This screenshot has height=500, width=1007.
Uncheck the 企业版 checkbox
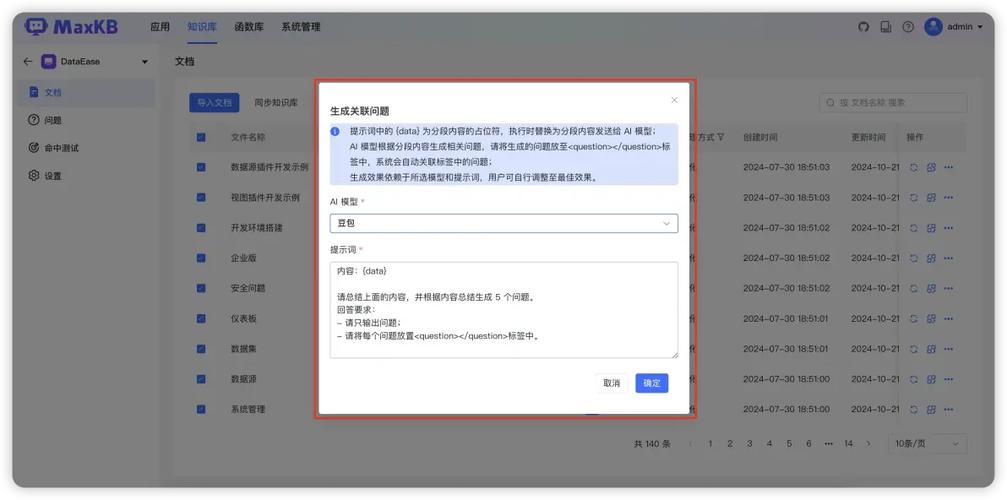pyautogui.click(x=201, y=258)
